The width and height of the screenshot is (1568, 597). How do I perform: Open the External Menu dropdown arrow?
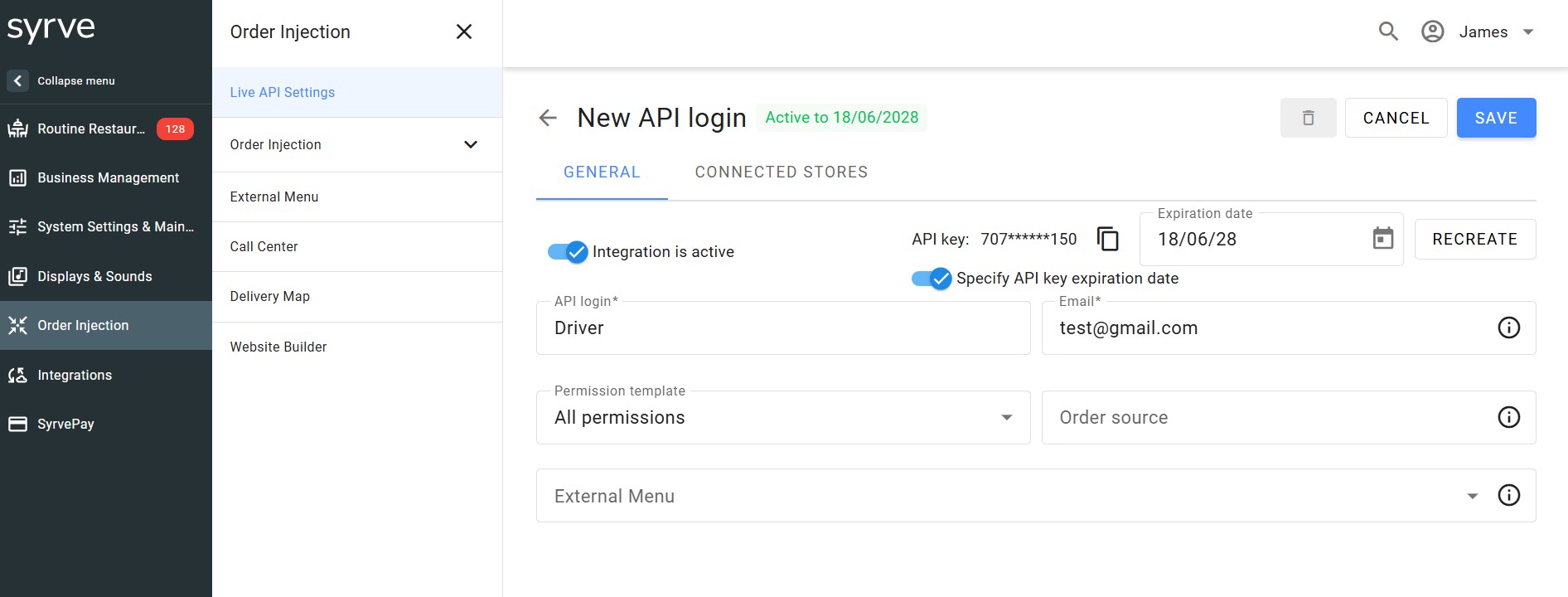(x=1473, y=496)
